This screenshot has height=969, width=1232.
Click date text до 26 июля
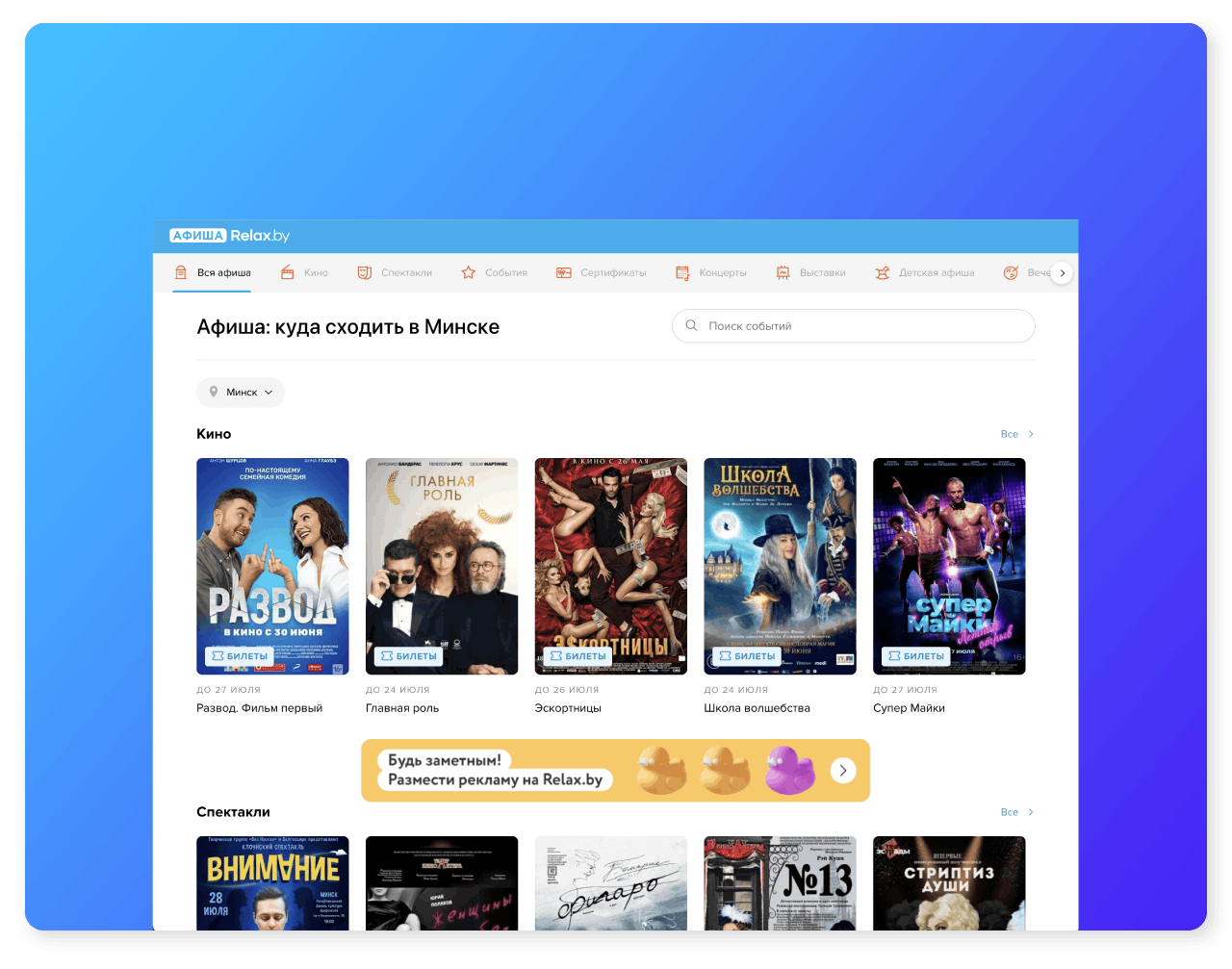click(567, 690)
